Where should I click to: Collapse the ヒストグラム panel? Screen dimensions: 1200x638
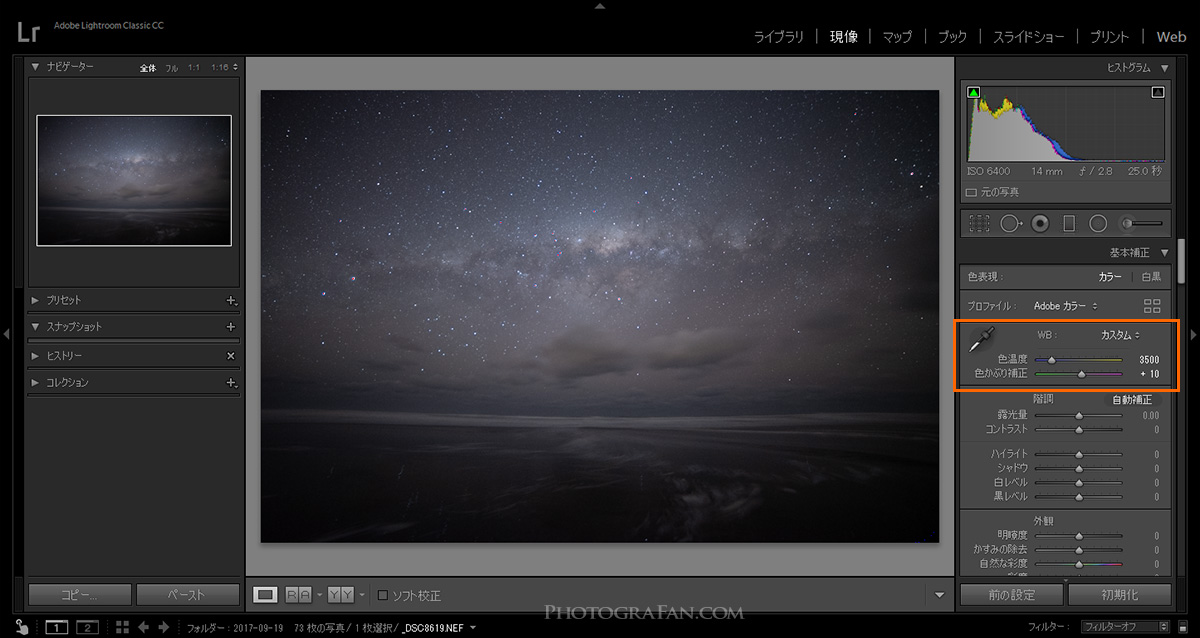pos(1164,67)
